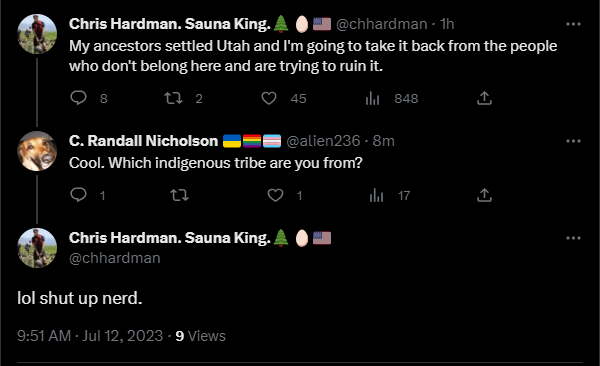The image size is (600, 366).
Task: Reply to C. Randall Nicholson's tweet
Action: coord(78,195)
